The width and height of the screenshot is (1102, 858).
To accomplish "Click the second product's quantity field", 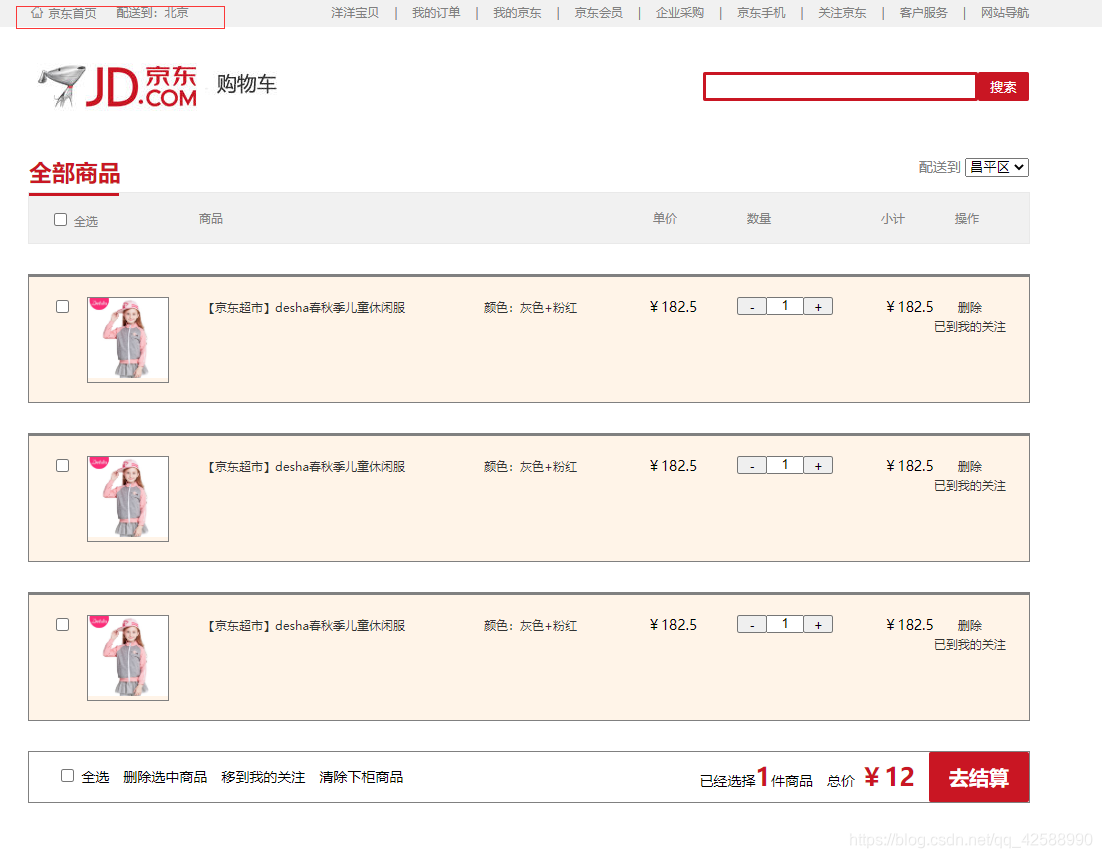I will [785, 464].
